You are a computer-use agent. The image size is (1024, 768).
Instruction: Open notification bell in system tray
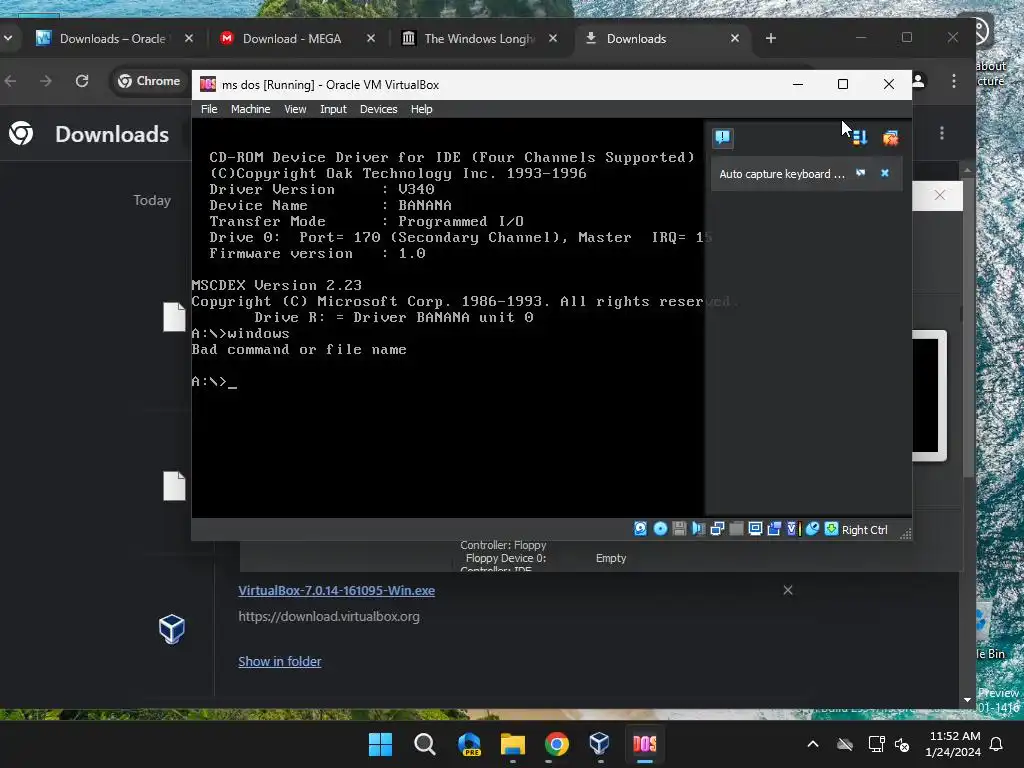click(997, 744)
